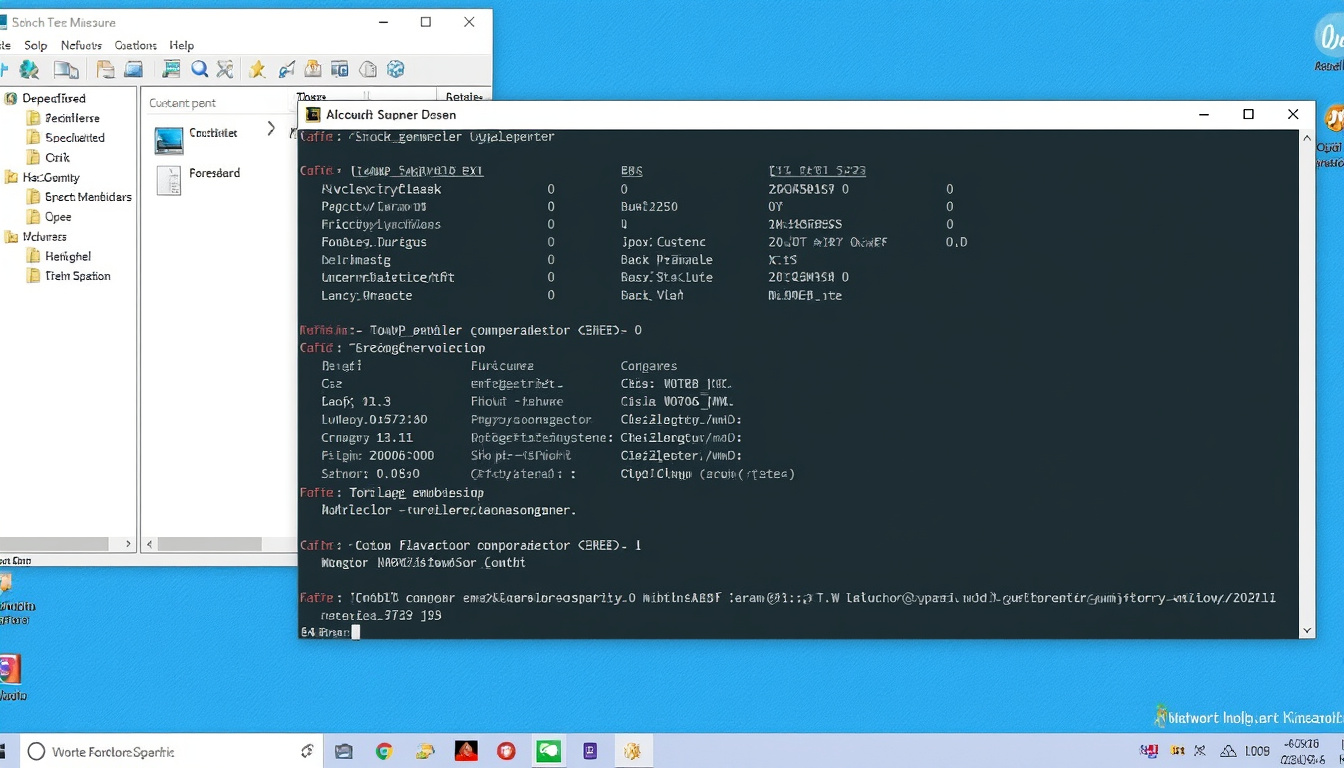
Task: Click the terminal window's title bar icon
Action: coord(313,115)
